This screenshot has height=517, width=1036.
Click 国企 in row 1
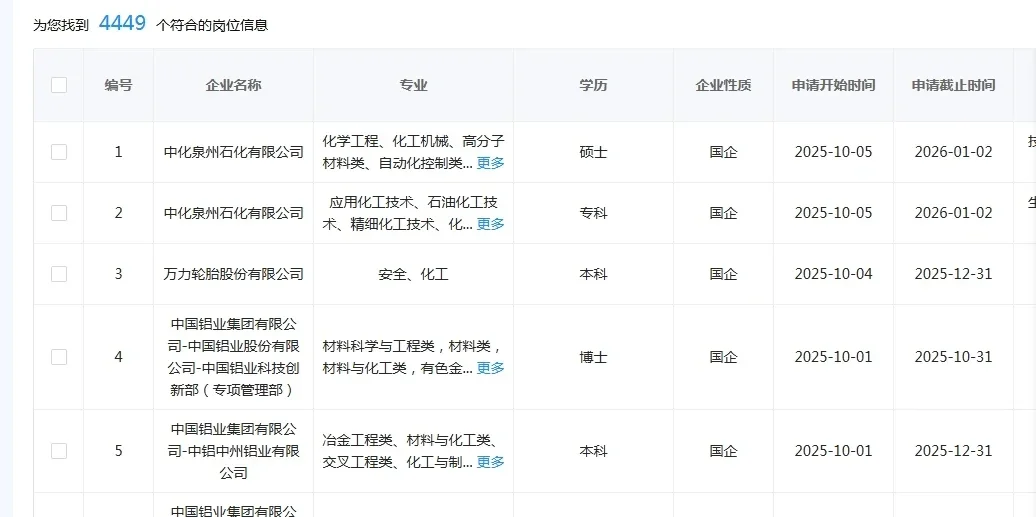(723, 152)
